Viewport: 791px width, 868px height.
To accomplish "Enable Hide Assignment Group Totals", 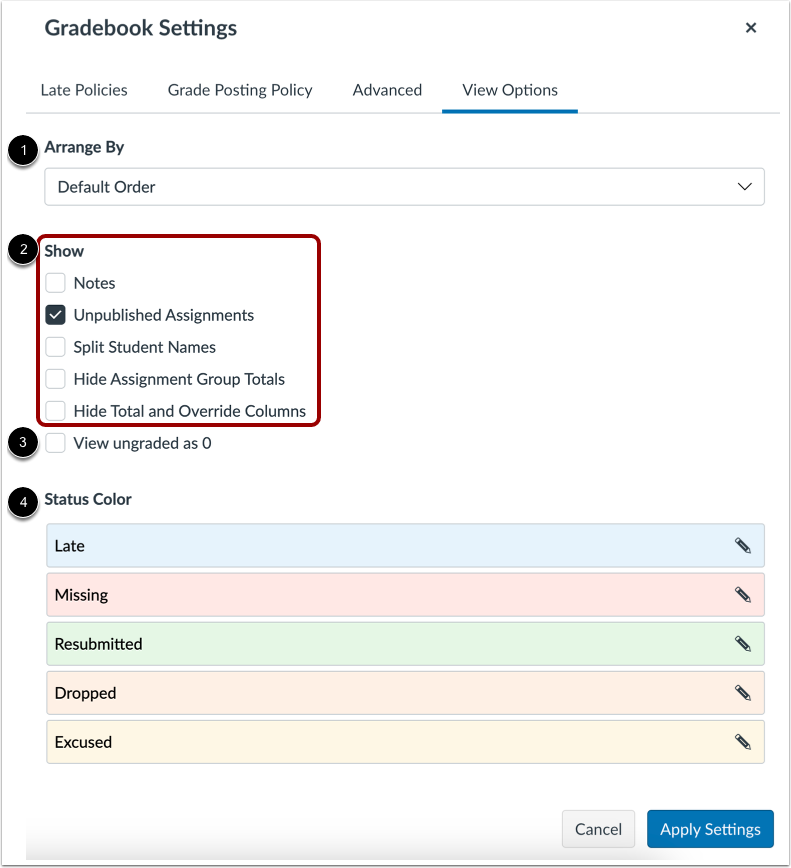I will [55, 379].
